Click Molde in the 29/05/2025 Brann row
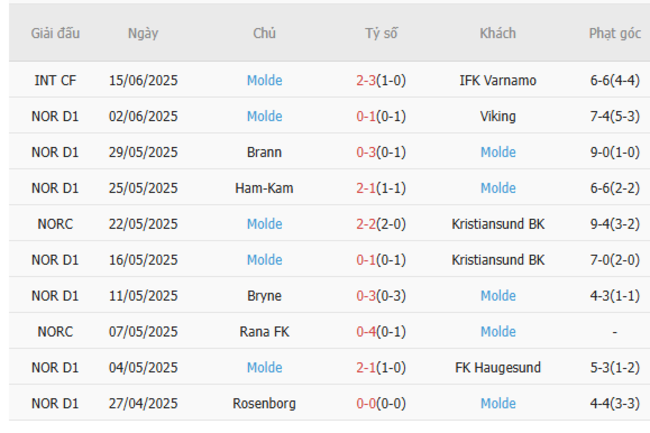Image resolution: width=650 pixels, height=433 pixels. pyautogui.click(x=497, y=152)
